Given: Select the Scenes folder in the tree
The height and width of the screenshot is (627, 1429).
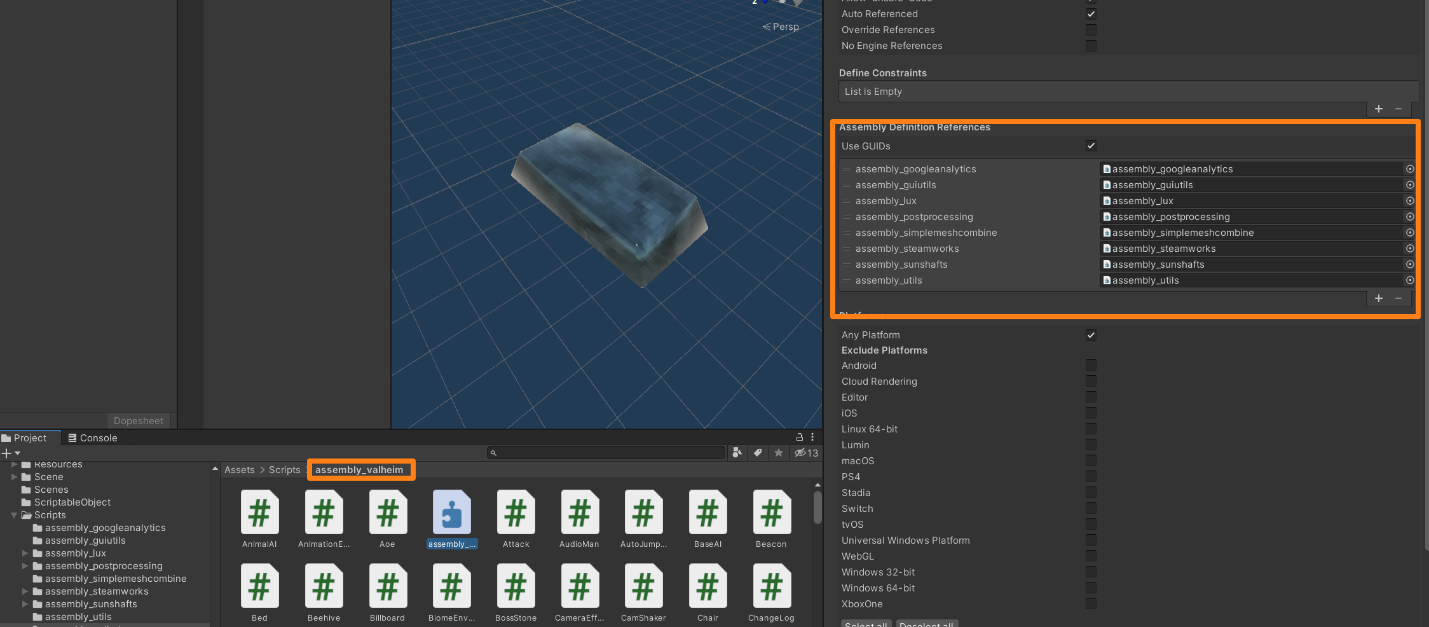Looking at the screenshot, I should (51, 490).
